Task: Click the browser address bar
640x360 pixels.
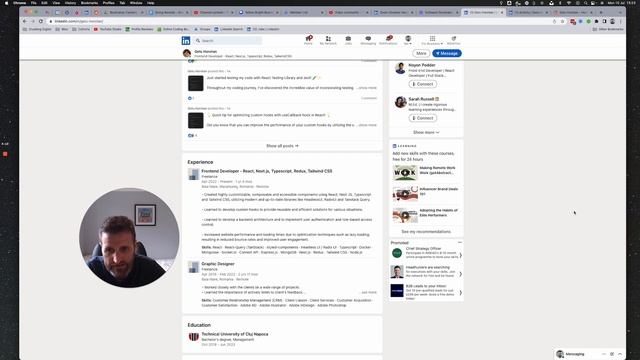Action: tap(302, 21)
